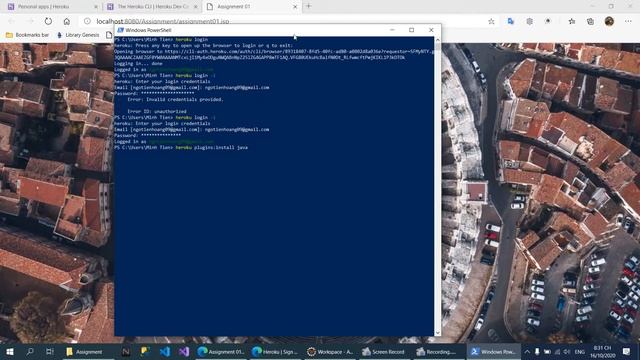View site information icon in address bar

tap(87, 21)
